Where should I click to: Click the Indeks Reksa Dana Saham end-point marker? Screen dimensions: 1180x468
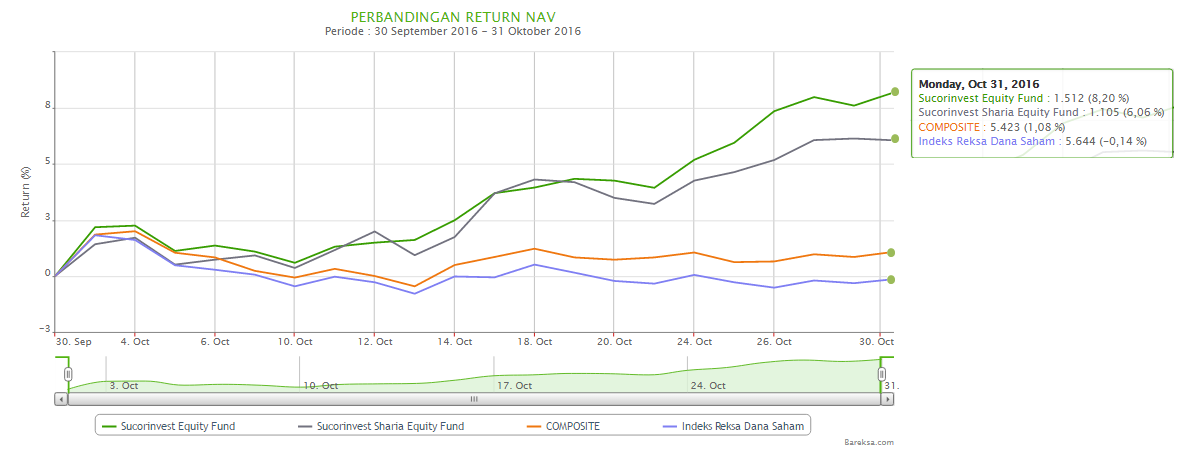891,279
